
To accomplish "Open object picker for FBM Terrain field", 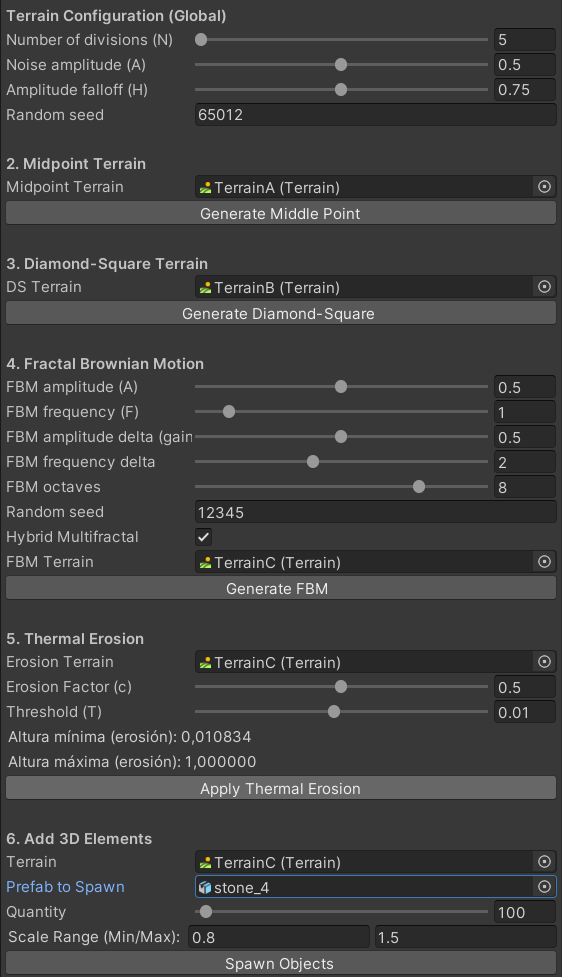I will (544, 562).
